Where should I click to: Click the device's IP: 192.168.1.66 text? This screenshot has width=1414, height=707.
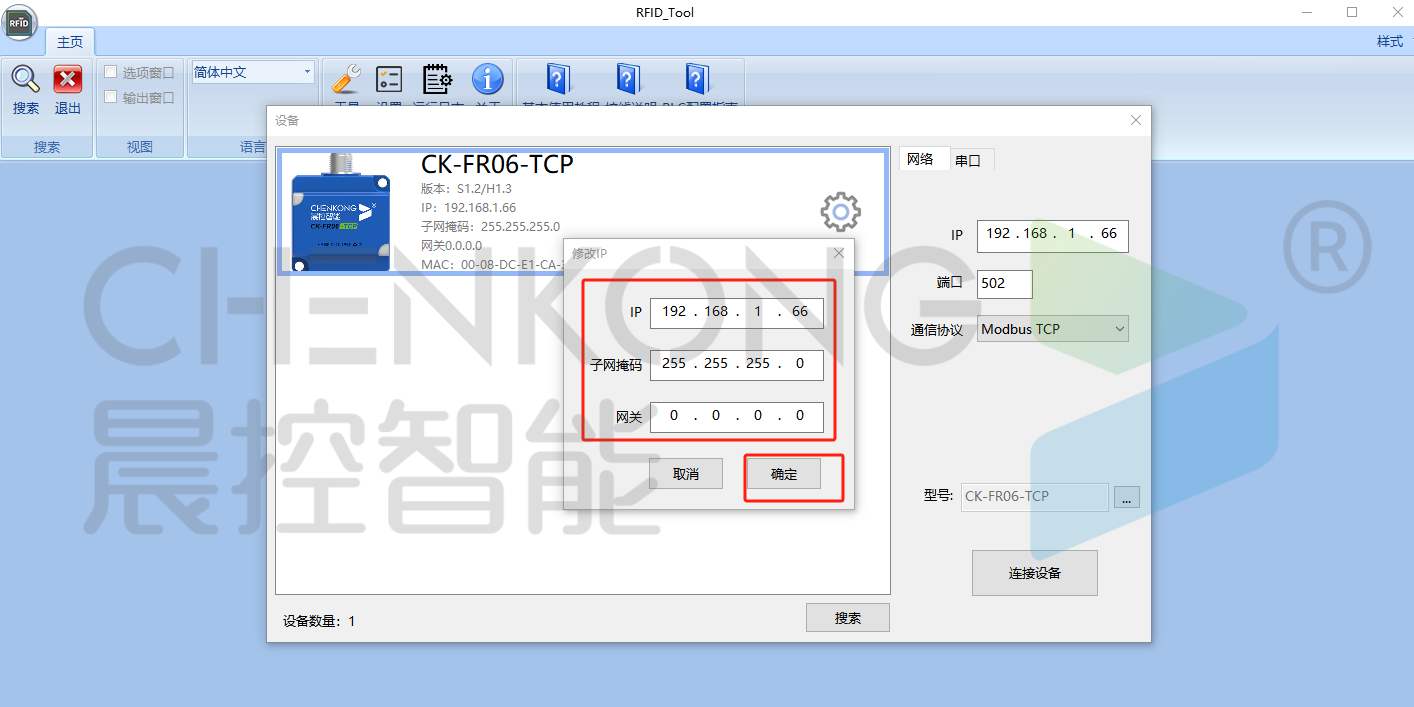pos(469,207)
